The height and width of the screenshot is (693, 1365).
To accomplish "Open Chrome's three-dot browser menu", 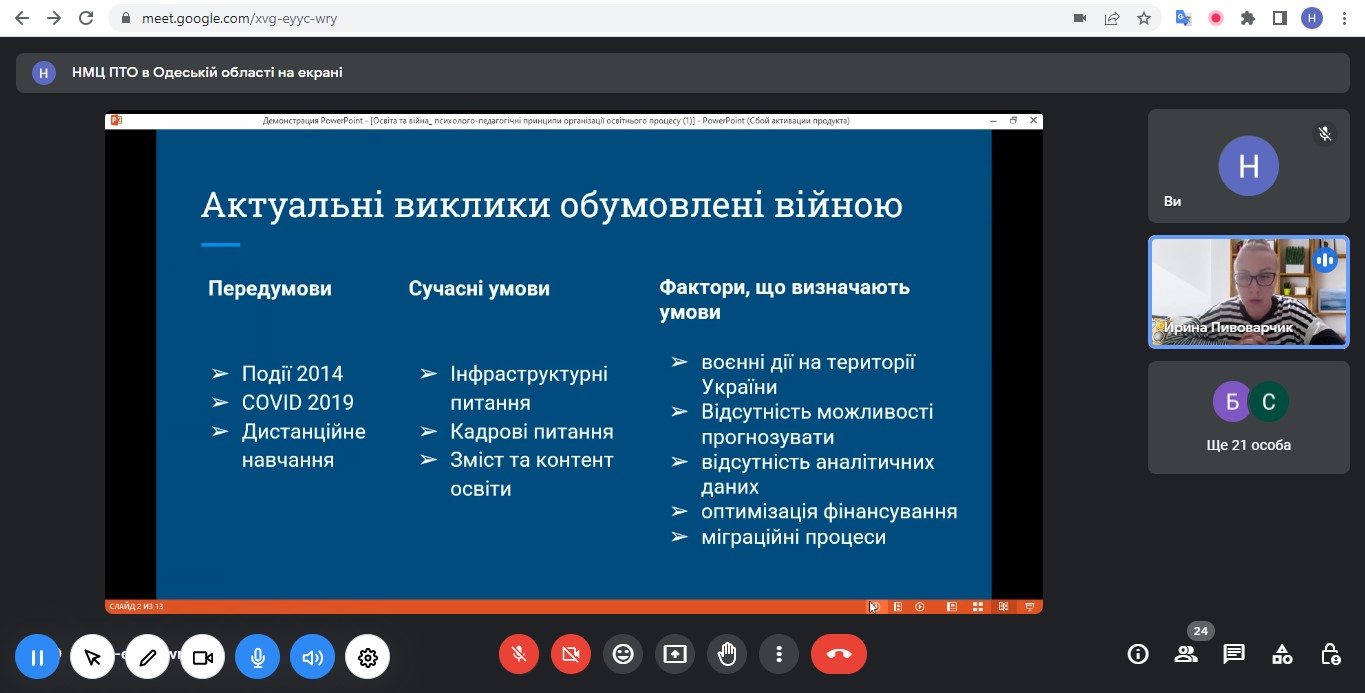I will coord(1344,18).
